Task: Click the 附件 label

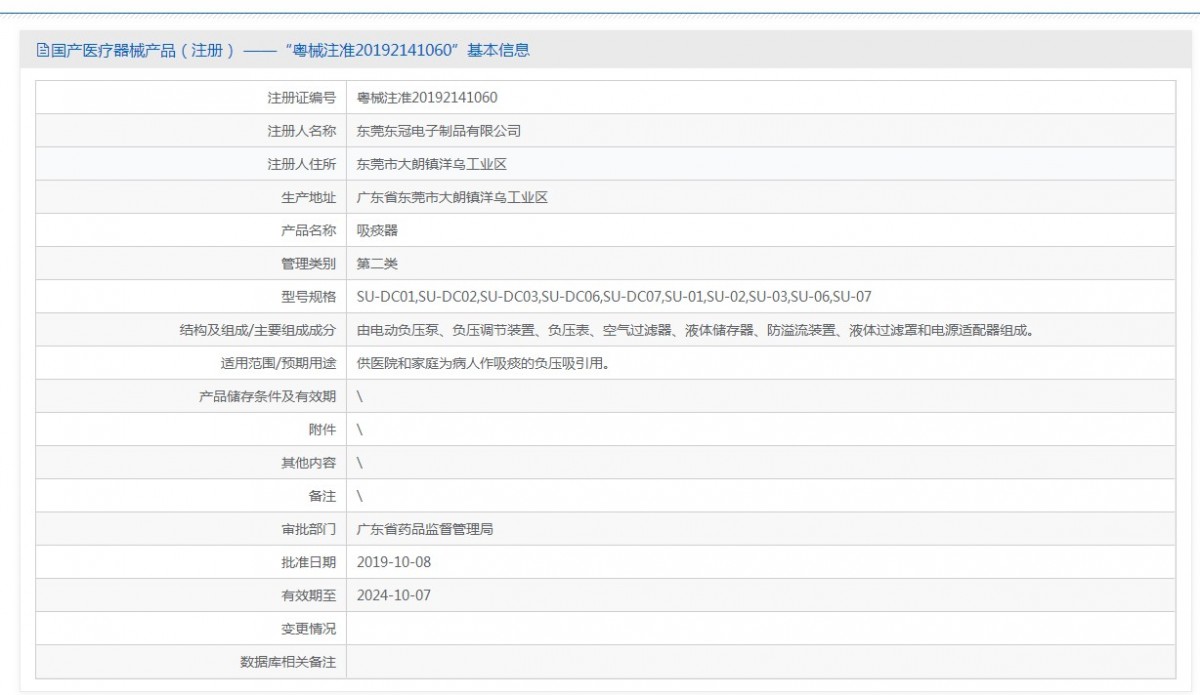Action: [322, 429]
